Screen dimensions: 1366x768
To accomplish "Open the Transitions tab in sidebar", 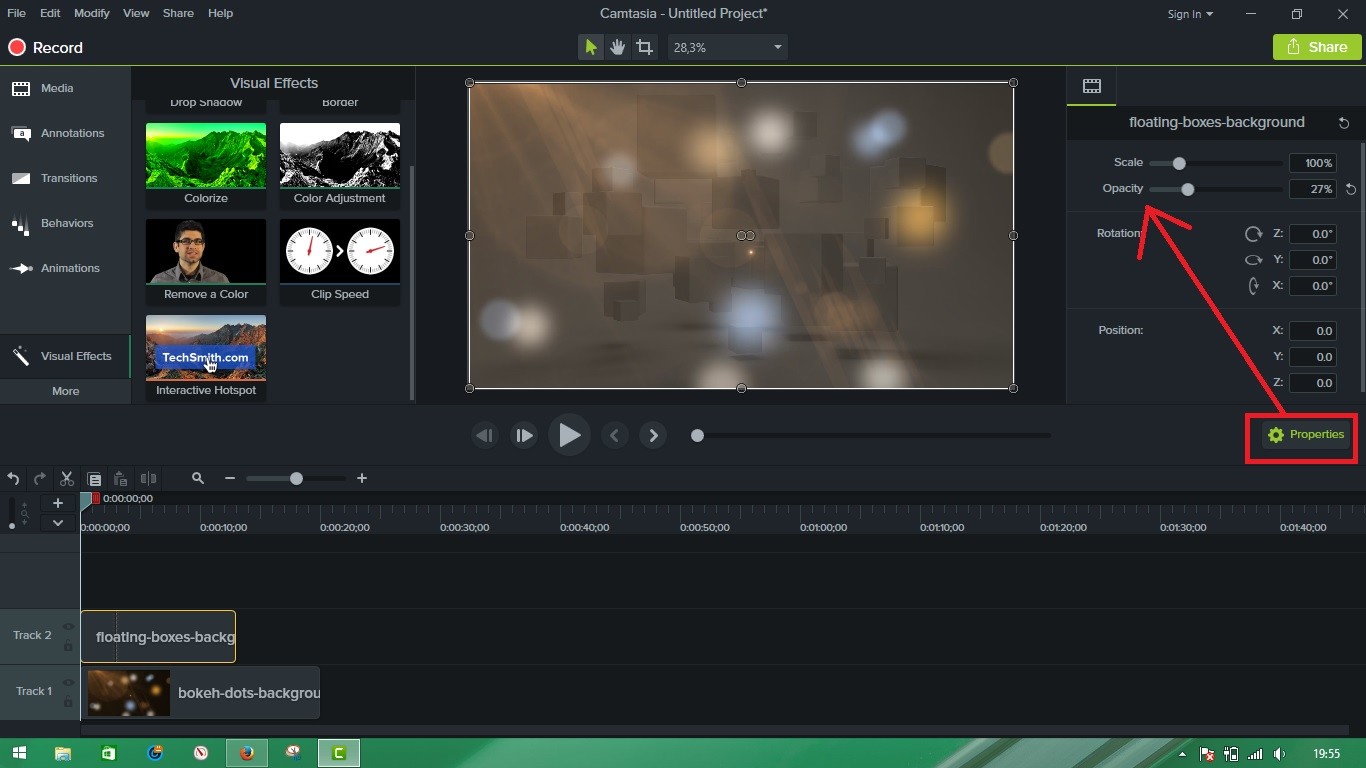I will coord(65,178).
